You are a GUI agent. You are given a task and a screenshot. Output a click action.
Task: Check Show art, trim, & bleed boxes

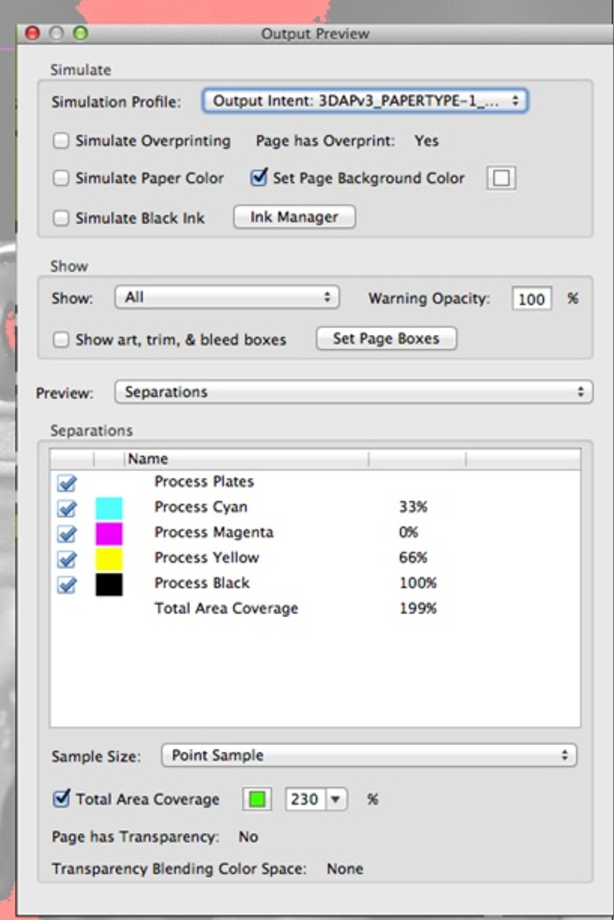coord(59,339)
